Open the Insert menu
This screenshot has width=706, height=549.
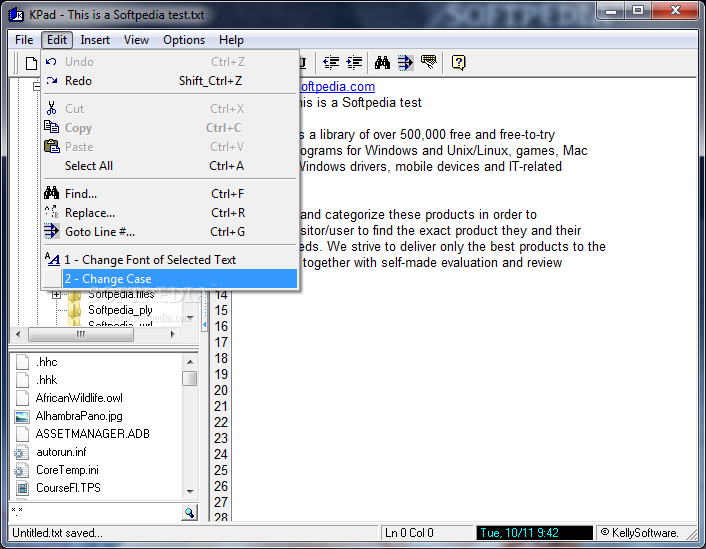95,40
